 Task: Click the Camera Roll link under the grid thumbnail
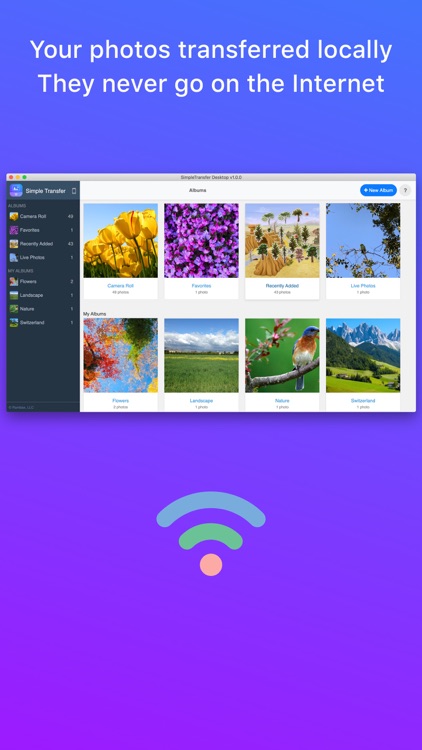[x=121, y=286]
